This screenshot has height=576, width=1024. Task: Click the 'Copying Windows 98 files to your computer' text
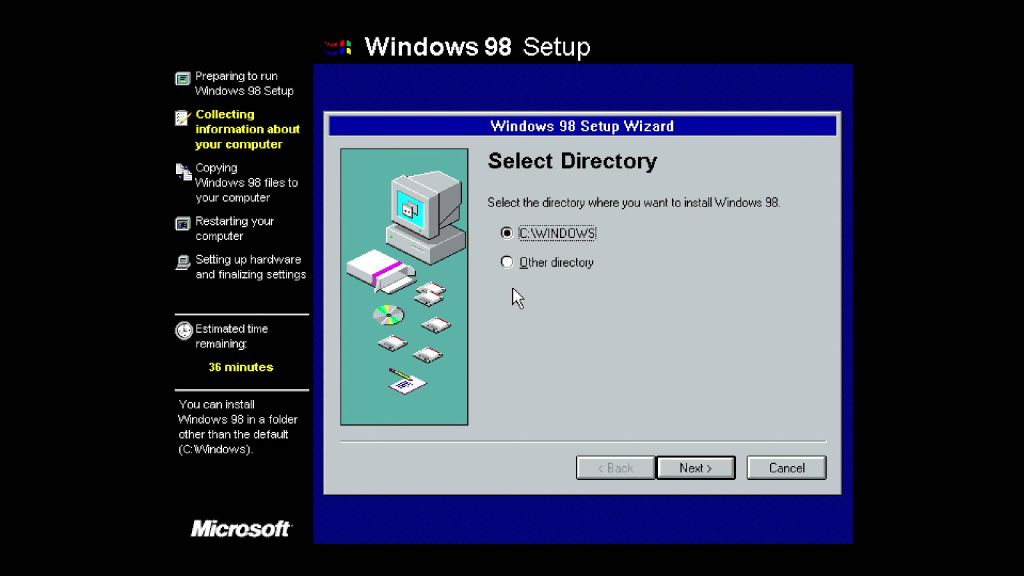coord(246,183)
